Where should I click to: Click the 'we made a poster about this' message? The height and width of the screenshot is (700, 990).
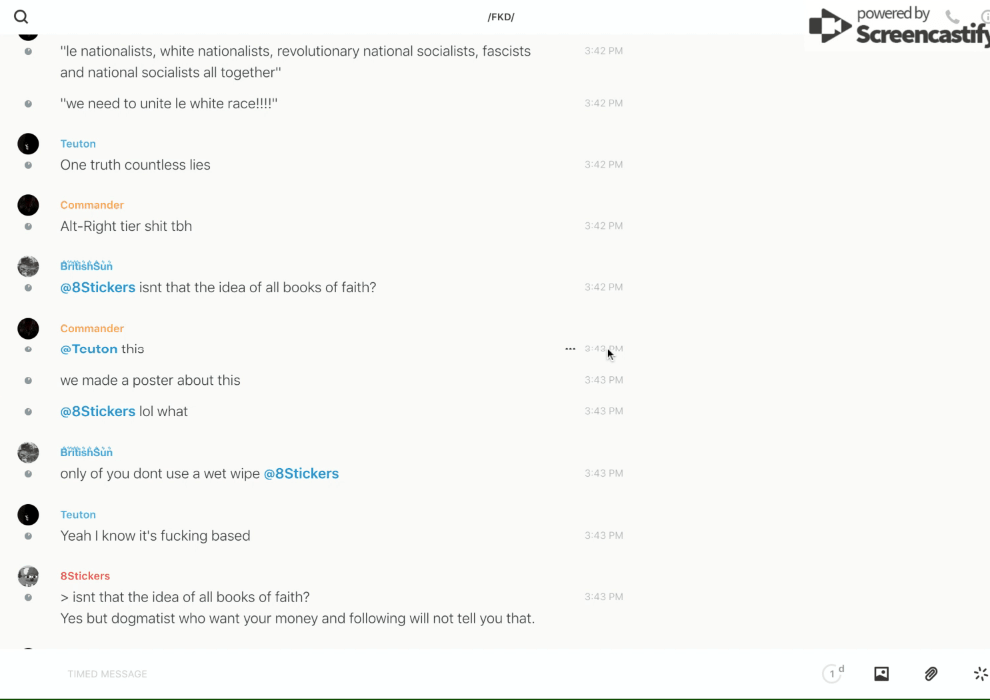pos(150,380)
